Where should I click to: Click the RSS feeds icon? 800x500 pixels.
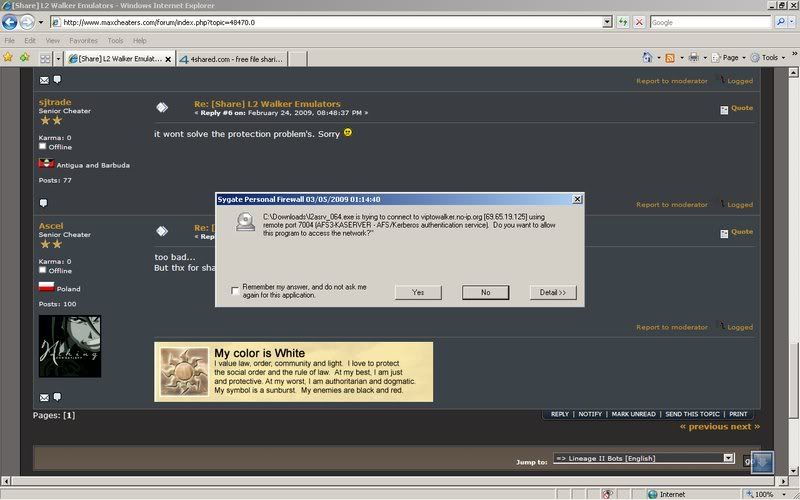(x=670, y=58)
